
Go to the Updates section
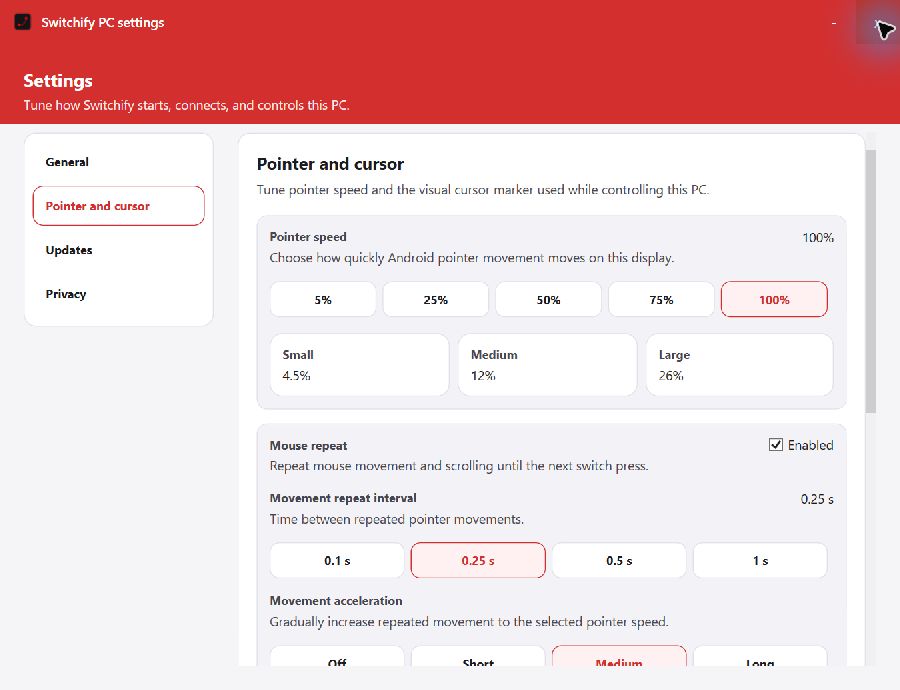point(119,250)
